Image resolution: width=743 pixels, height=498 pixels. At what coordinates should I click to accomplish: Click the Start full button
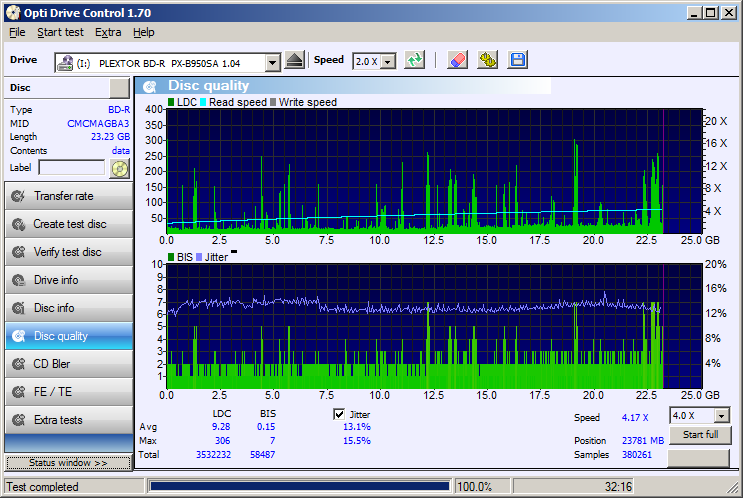tap(700, 435)
